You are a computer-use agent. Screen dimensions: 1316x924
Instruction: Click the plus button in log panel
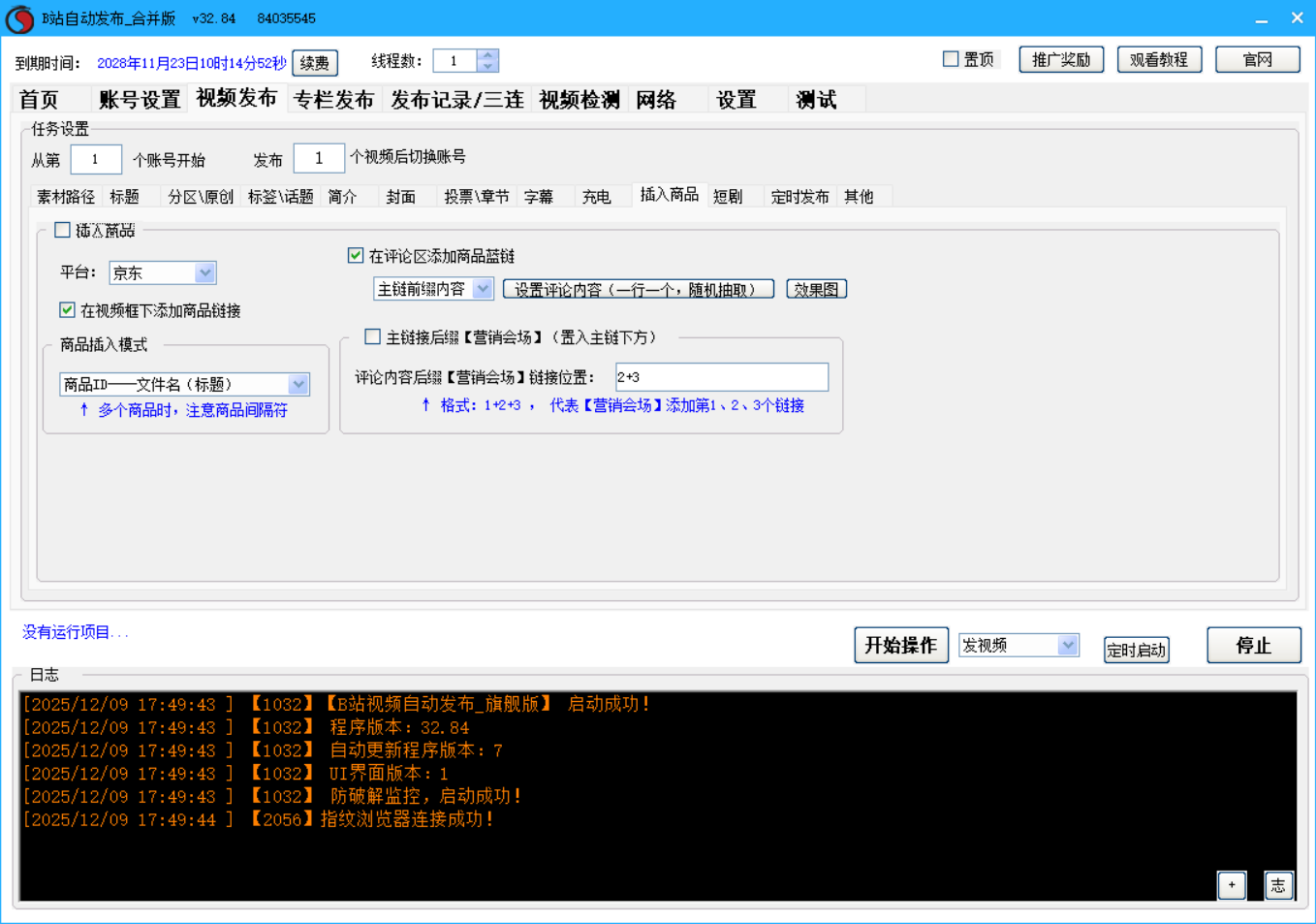[1231, 884]
